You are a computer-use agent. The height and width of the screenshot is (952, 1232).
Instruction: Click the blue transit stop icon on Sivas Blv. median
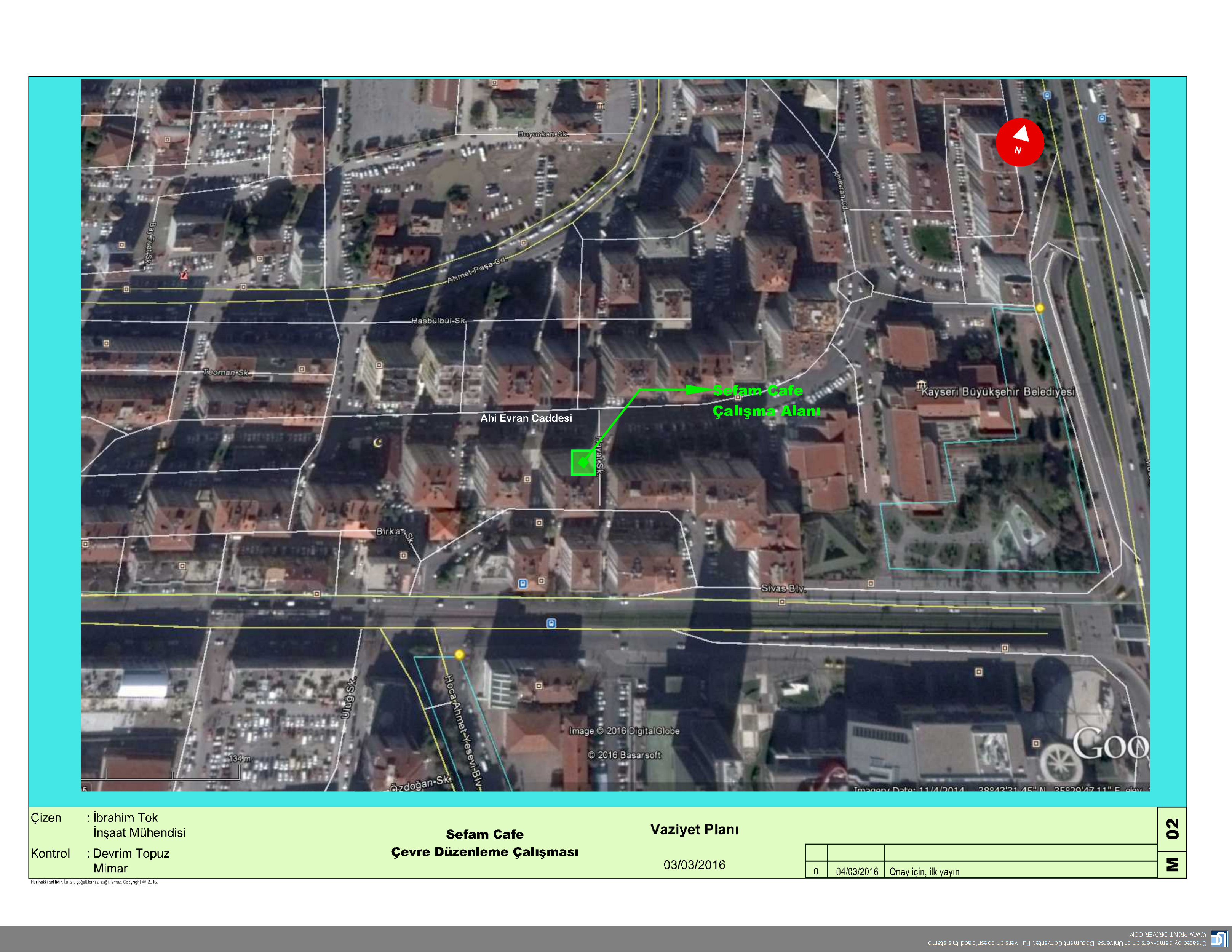(x=551, y=623)
